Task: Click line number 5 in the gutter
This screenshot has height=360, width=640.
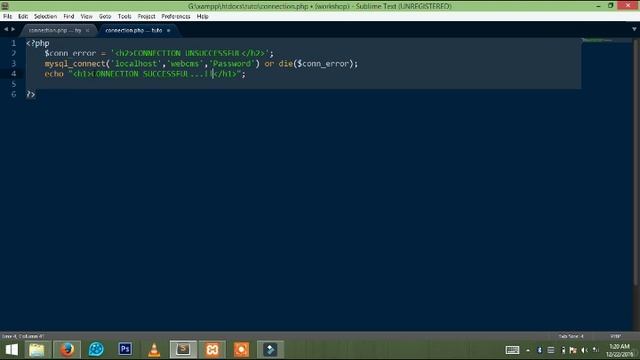Action: (x=13, y=84)
